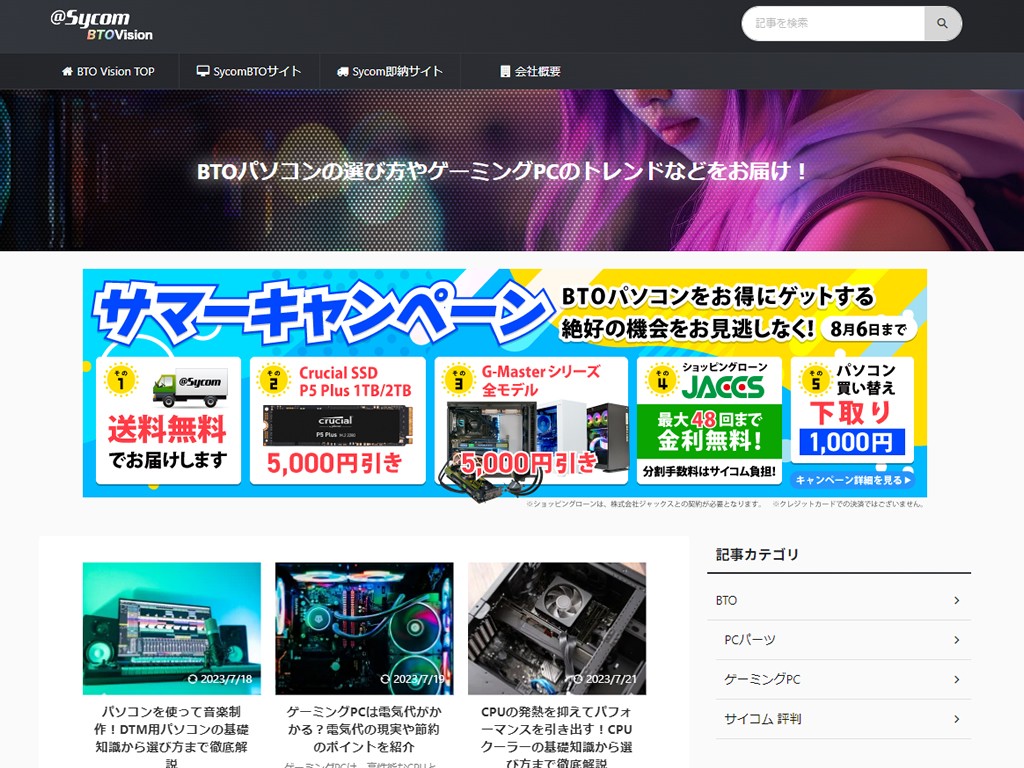
Task: Open the パソコン買い替え下取り offer card
Action: point(852,410)
